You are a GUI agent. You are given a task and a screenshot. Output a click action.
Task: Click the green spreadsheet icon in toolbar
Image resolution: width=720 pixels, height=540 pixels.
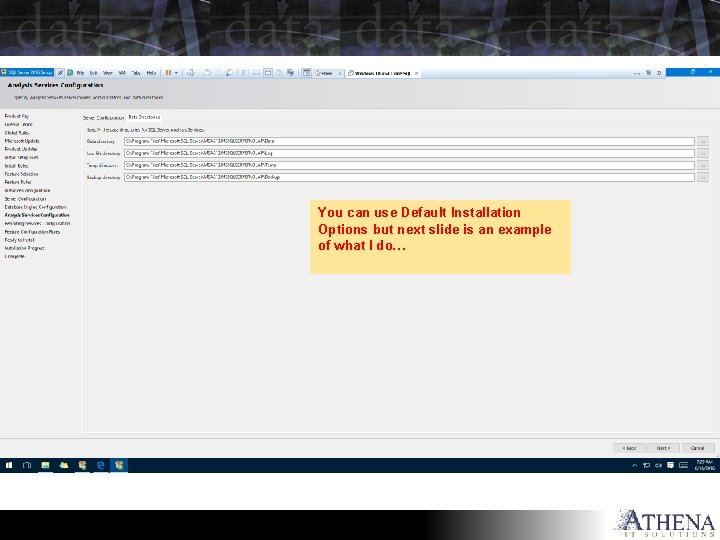pyautogui.click(x=70, y=73)
